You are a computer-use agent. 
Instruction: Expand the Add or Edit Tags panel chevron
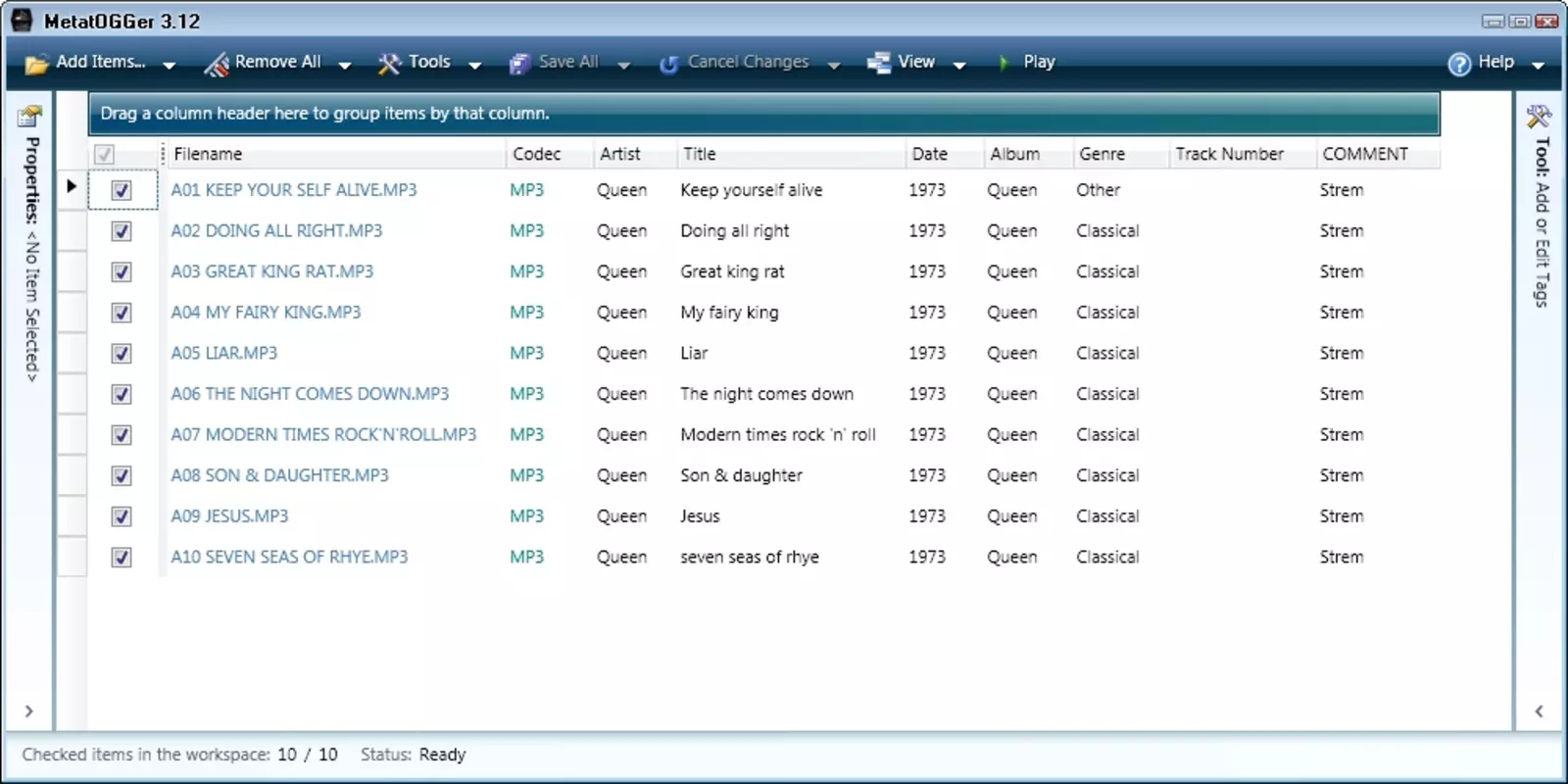1539,711
